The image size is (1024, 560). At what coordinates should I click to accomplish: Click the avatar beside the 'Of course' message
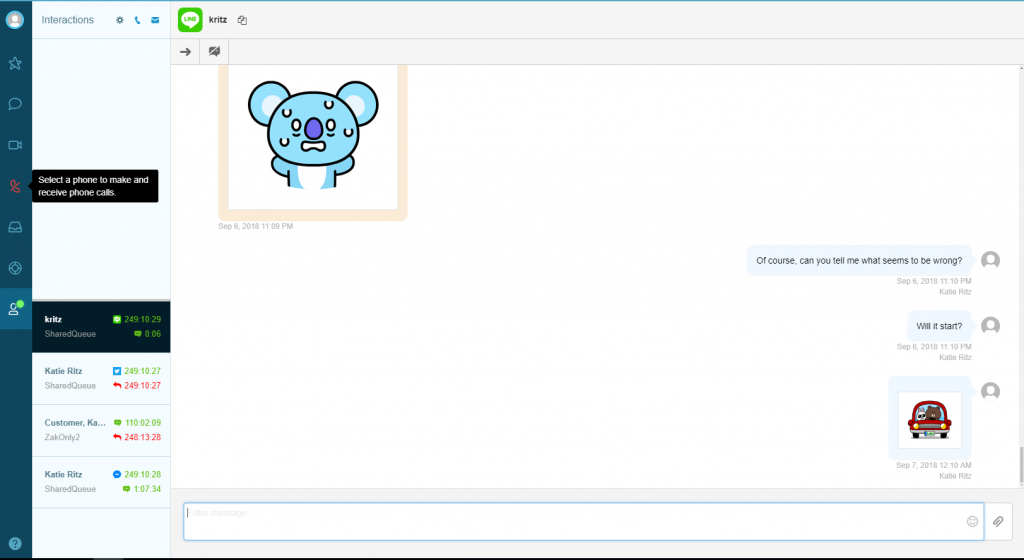991,260
